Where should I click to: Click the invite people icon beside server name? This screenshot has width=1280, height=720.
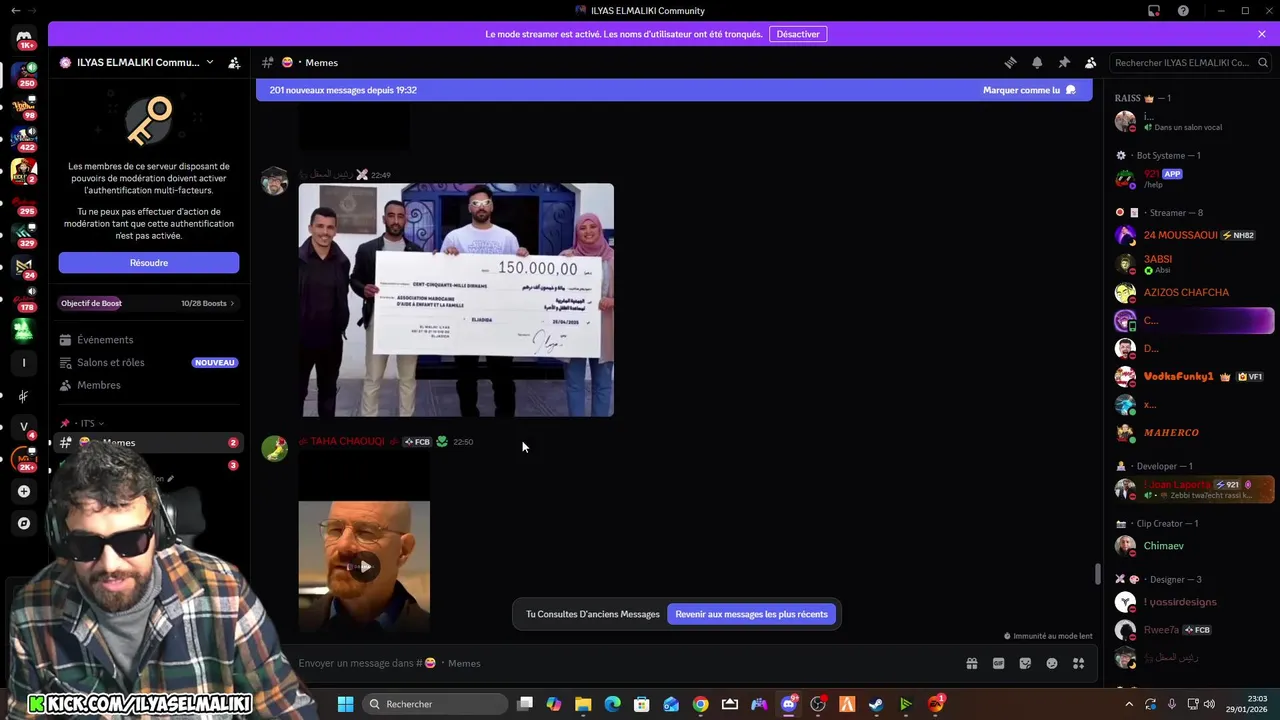coord(234,62)
